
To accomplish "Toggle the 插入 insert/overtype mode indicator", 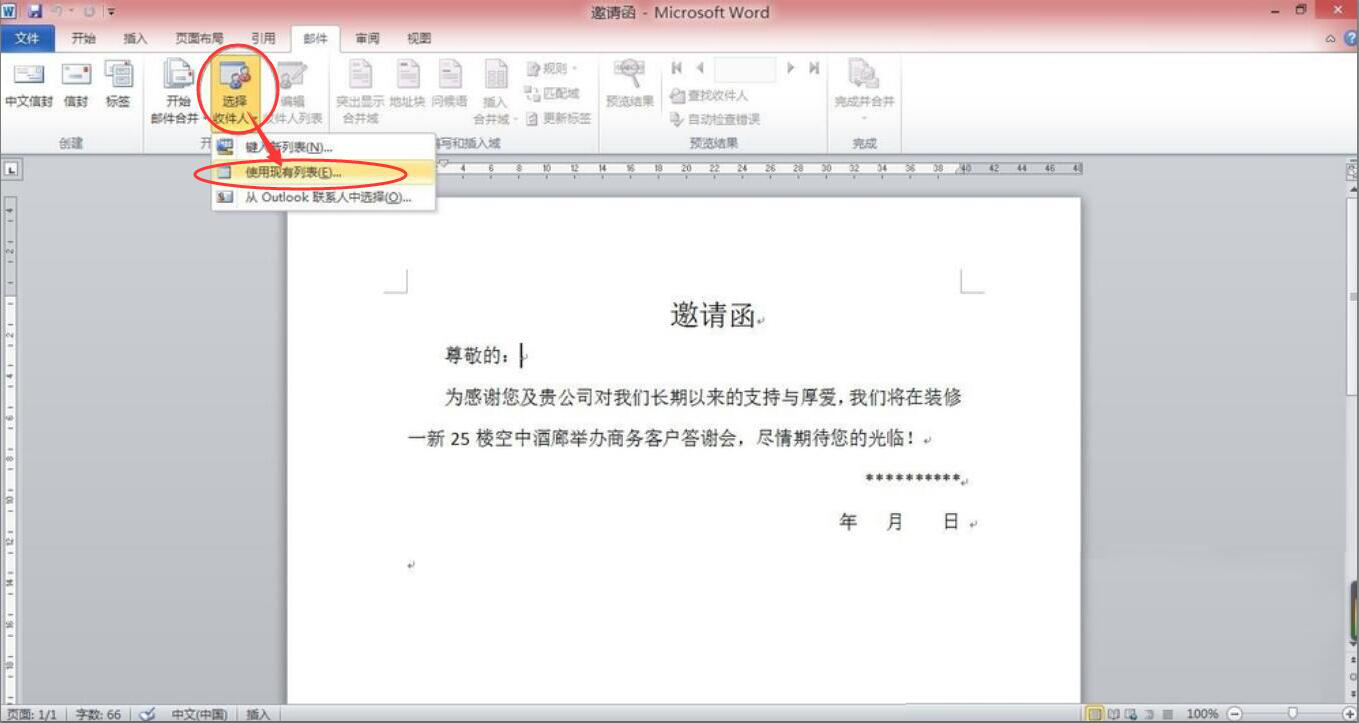I will point(258,714).
